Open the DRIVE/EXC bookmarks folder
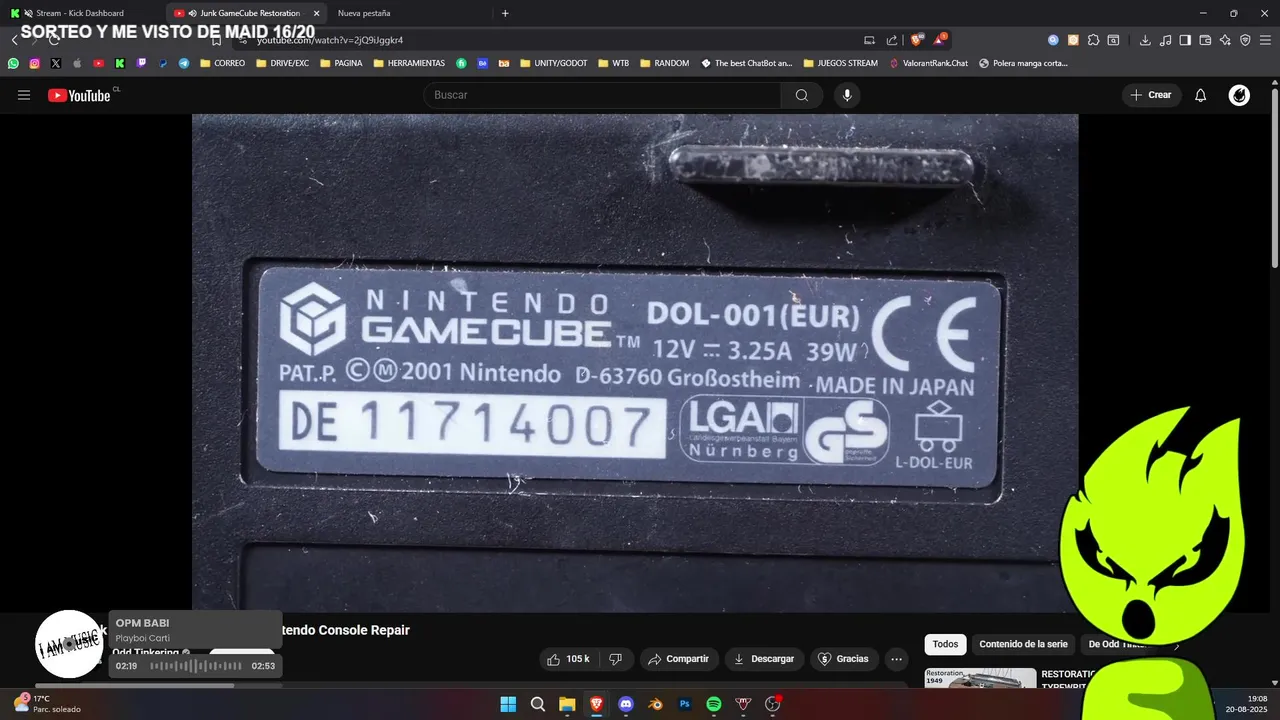Viewport: 1280px width, 720px height. tap(282, 63)
